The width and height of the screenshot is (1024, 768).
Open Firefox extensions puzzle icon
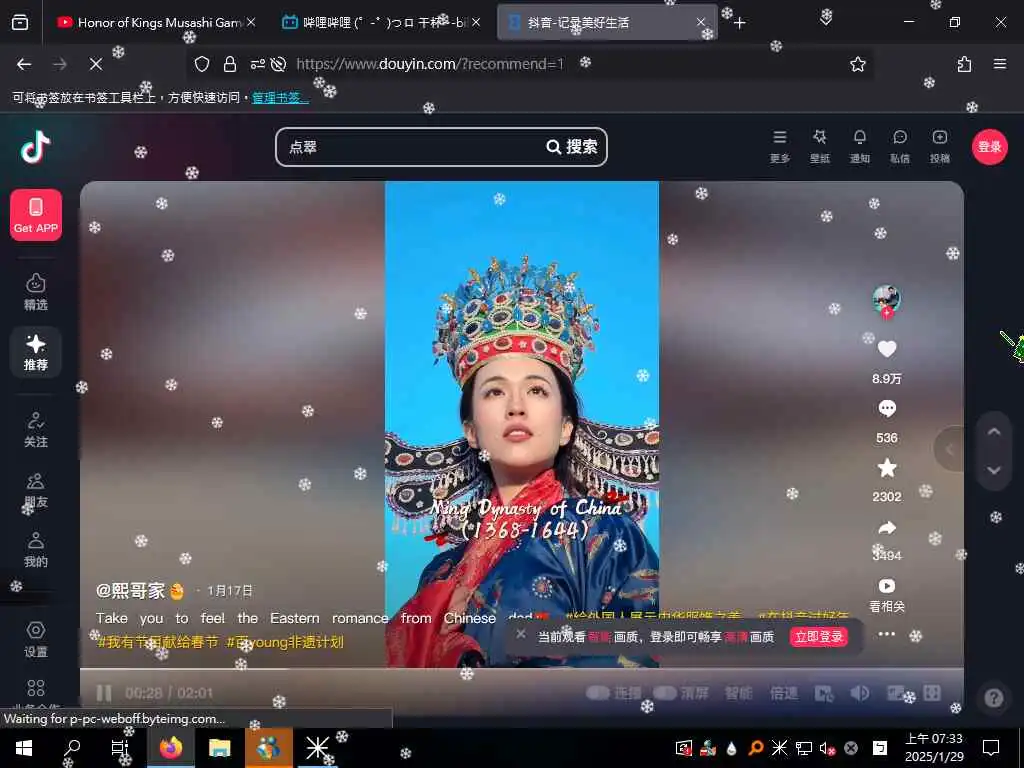tap(965, 64)
